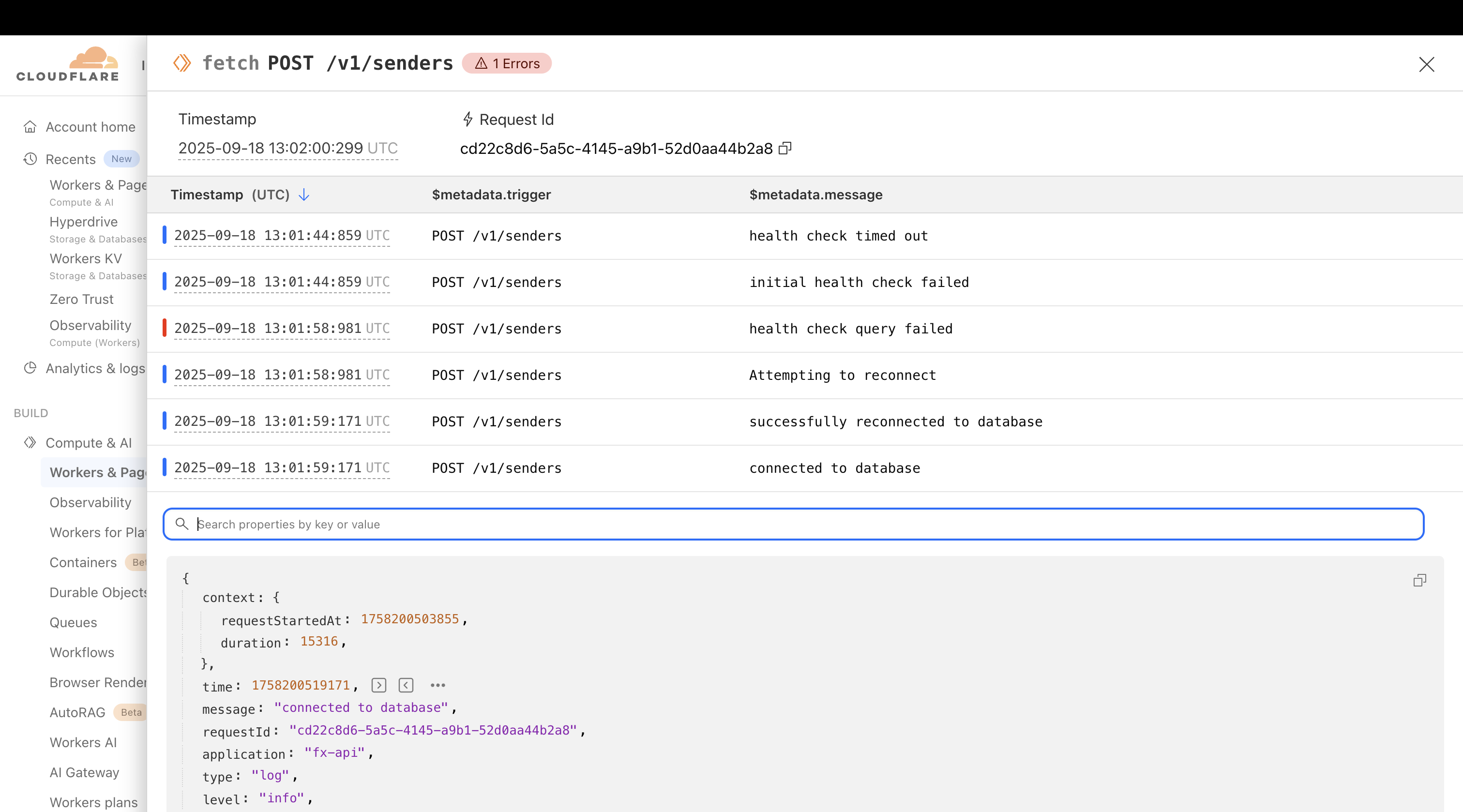Click the filter-out icon beside time
This screenshot has width=1463, height=812.
pos(406,685)
